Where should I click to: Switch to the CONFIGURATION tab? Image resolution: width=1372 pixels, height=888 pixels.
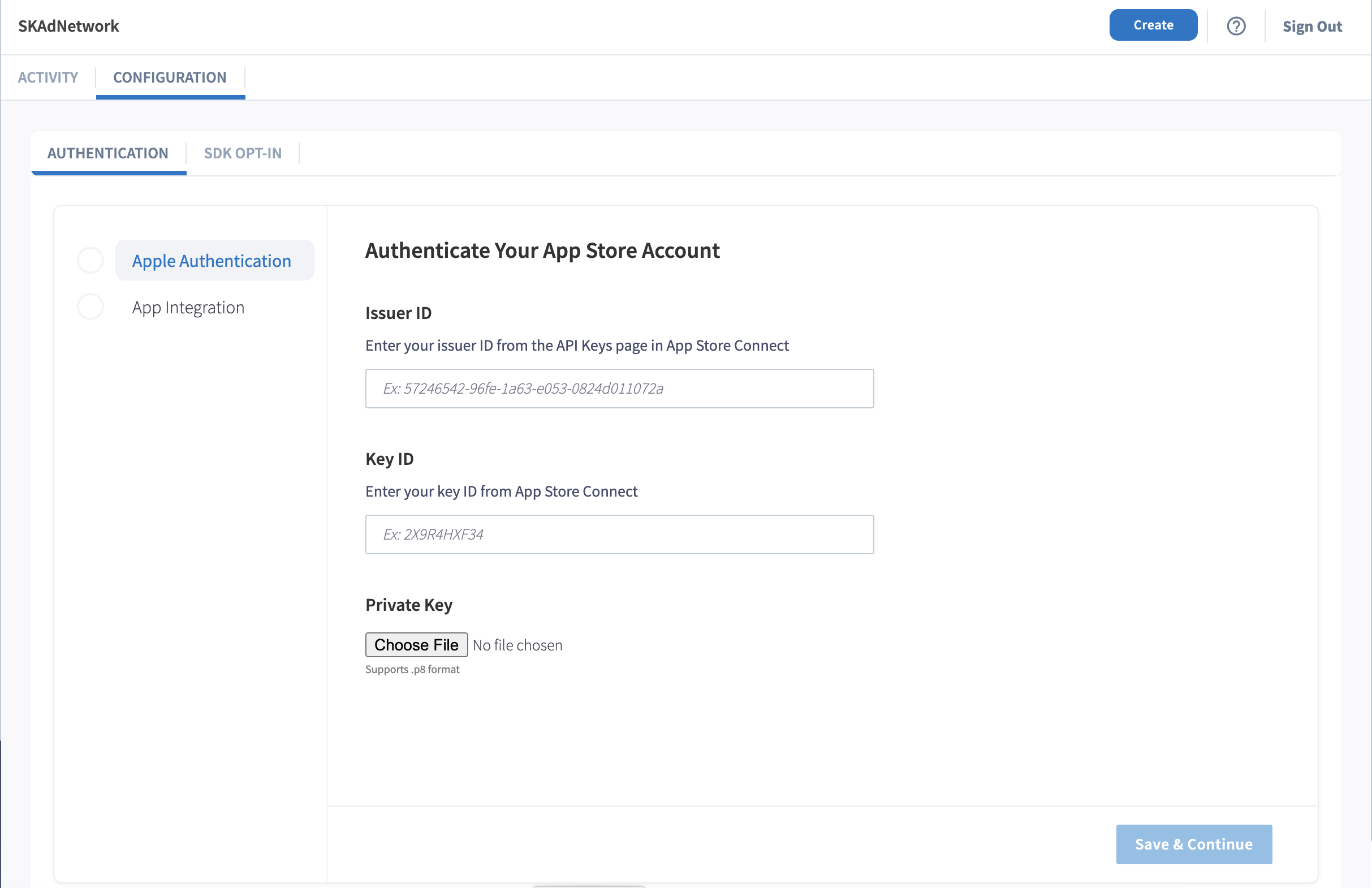pyautogui.click(x=170, y=77)
